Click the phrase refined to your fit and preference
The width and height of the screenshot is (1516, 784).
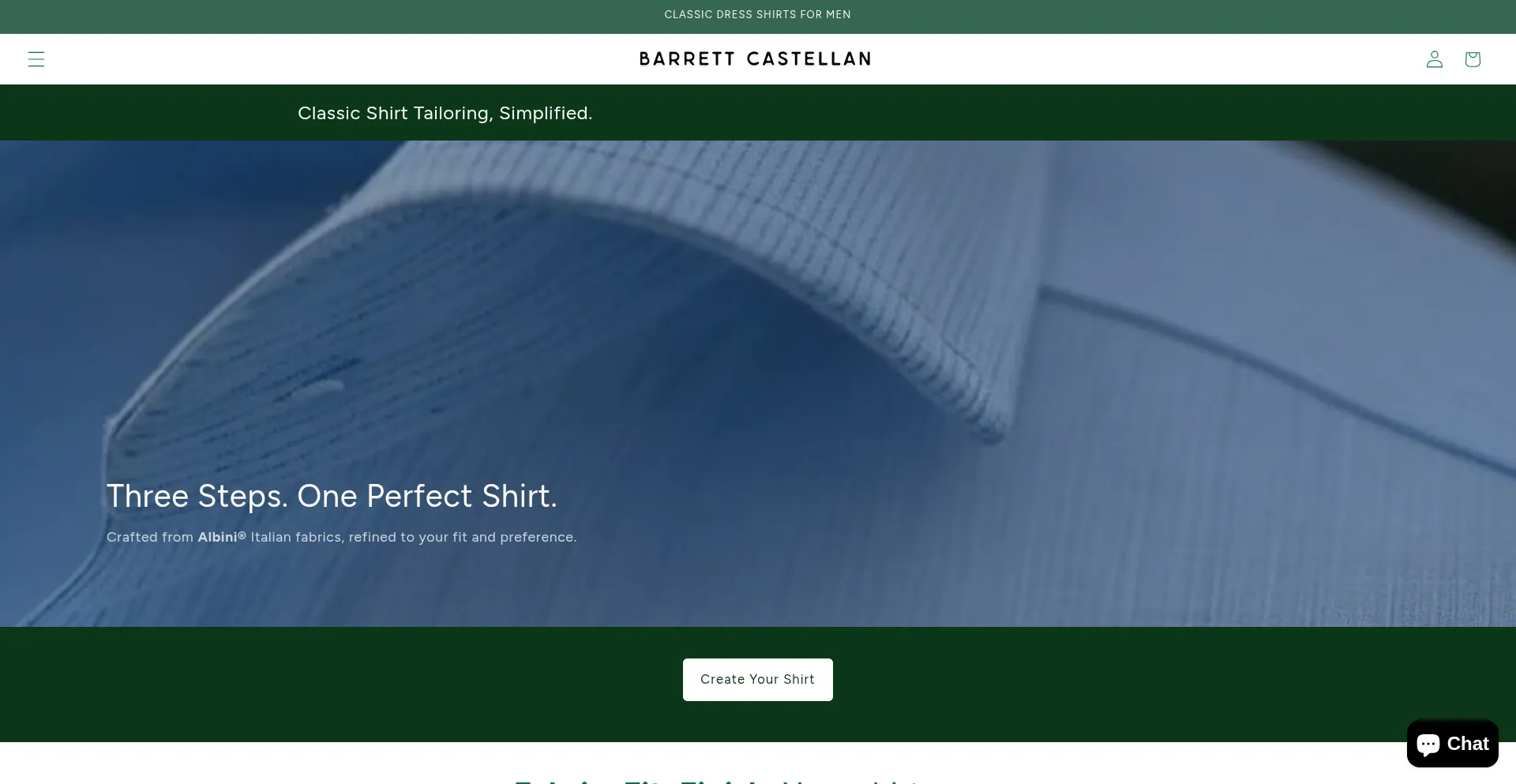pos(463,537)
